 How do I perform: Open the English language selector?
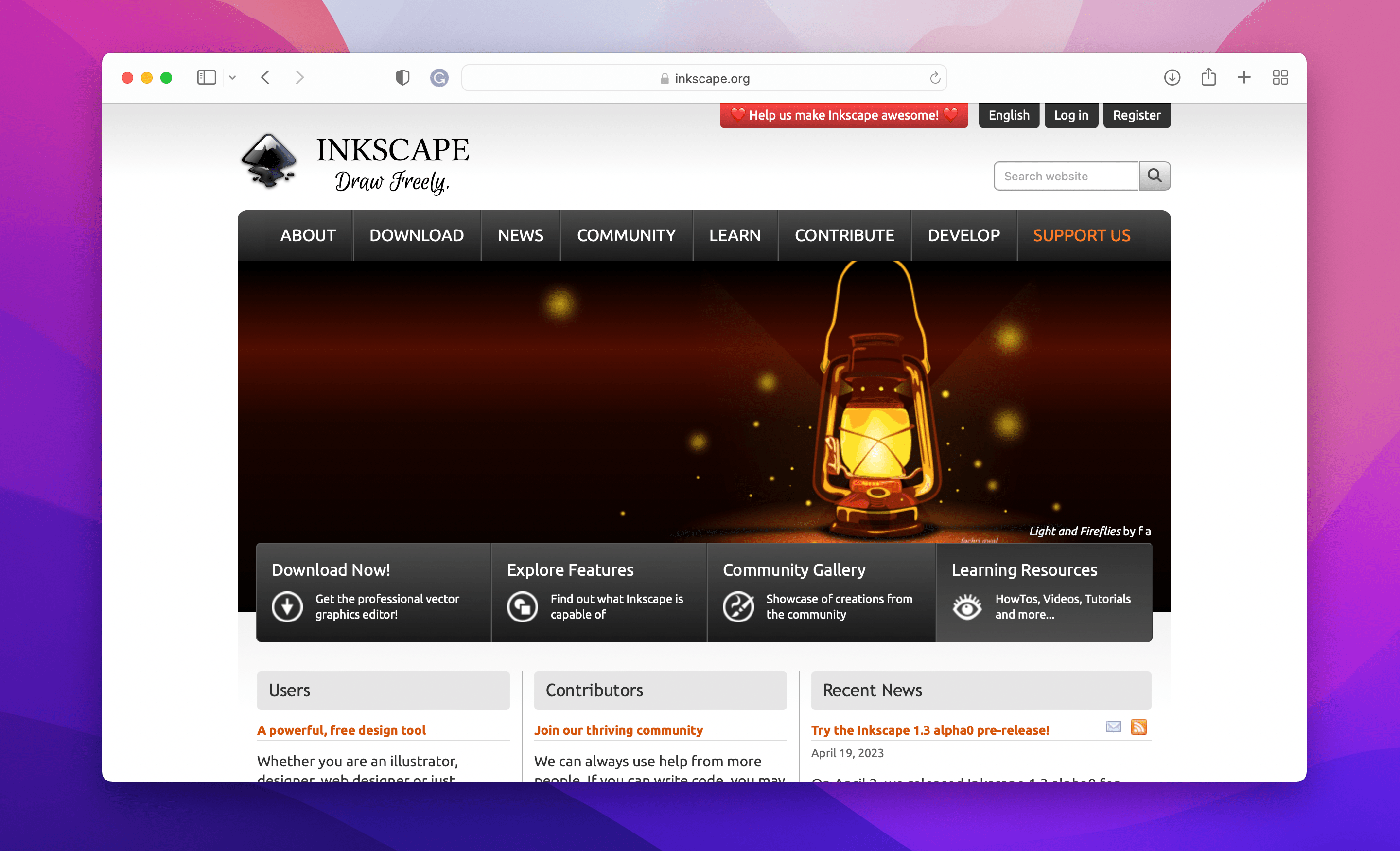(1009, 115)
